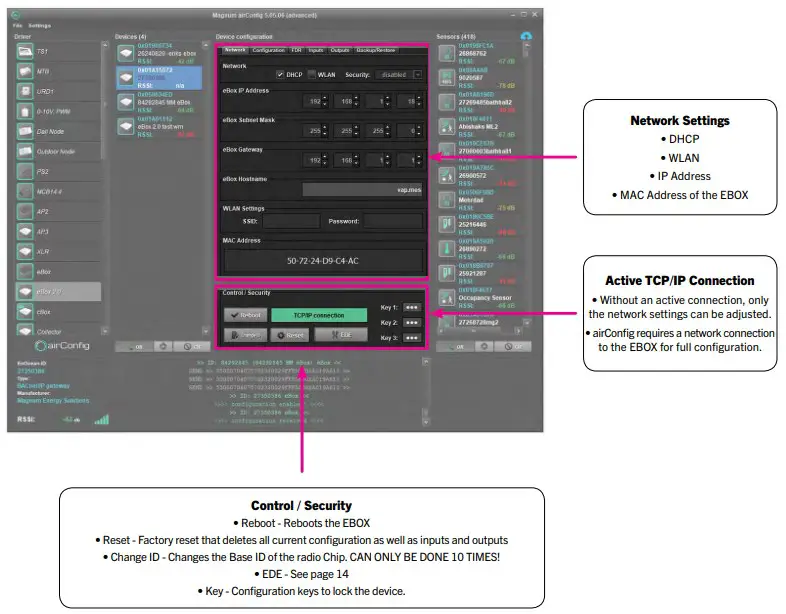Select the MTB driver icon
The height and width of the screenshot is (614, 786).
tap(25, 71)
